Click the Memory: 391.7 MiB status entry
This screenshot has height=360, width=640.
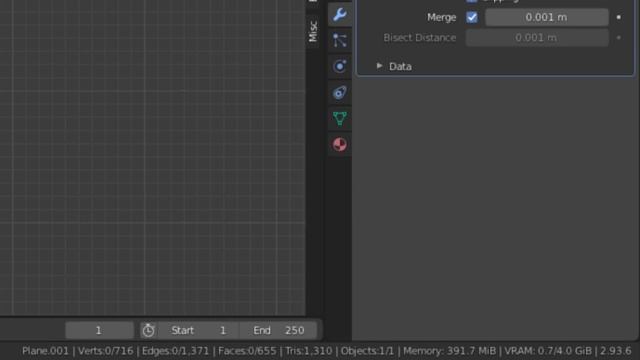click(449, 351)
